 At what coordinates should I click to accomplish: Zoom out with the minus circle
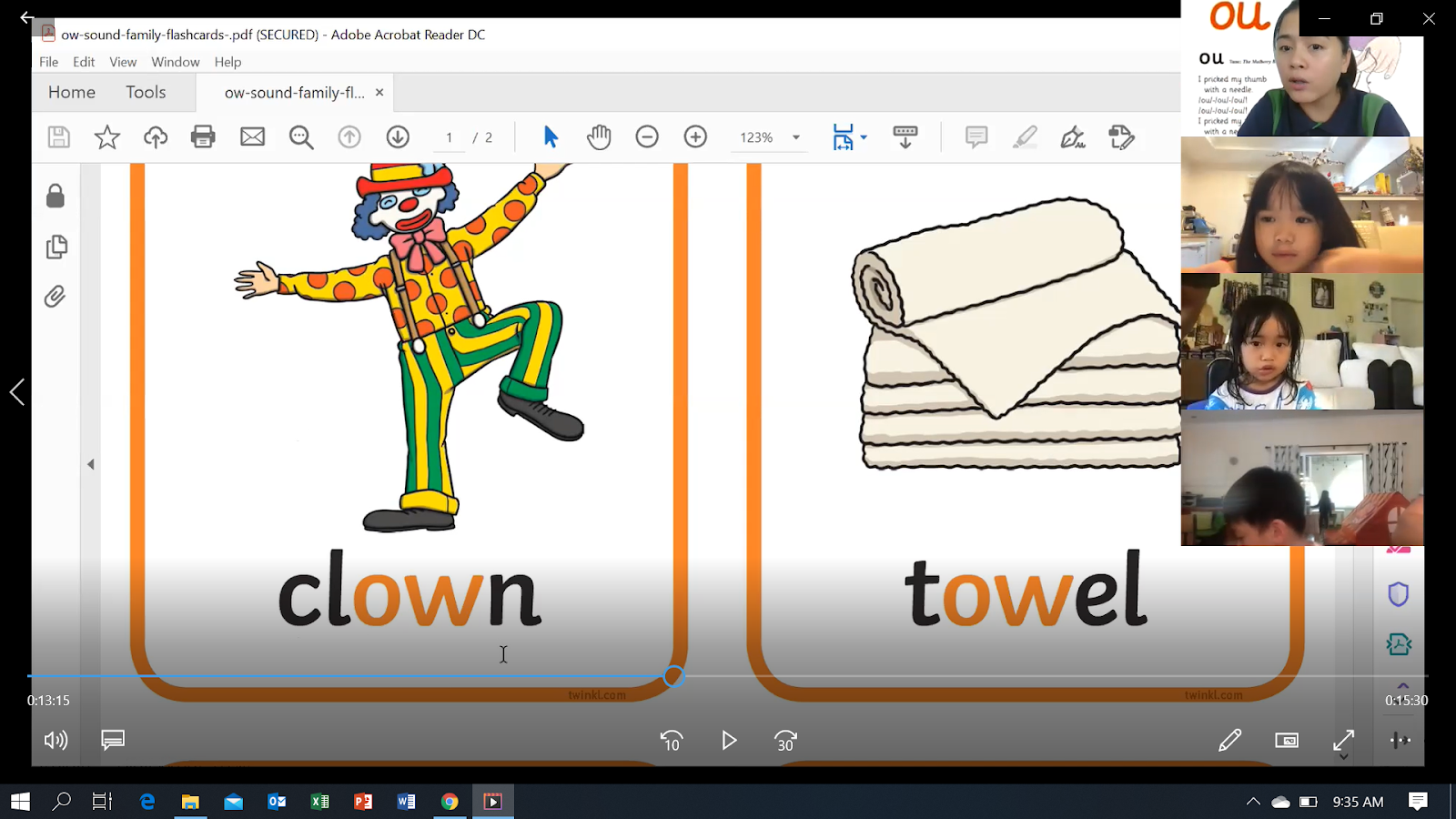[x=647, y=137]
